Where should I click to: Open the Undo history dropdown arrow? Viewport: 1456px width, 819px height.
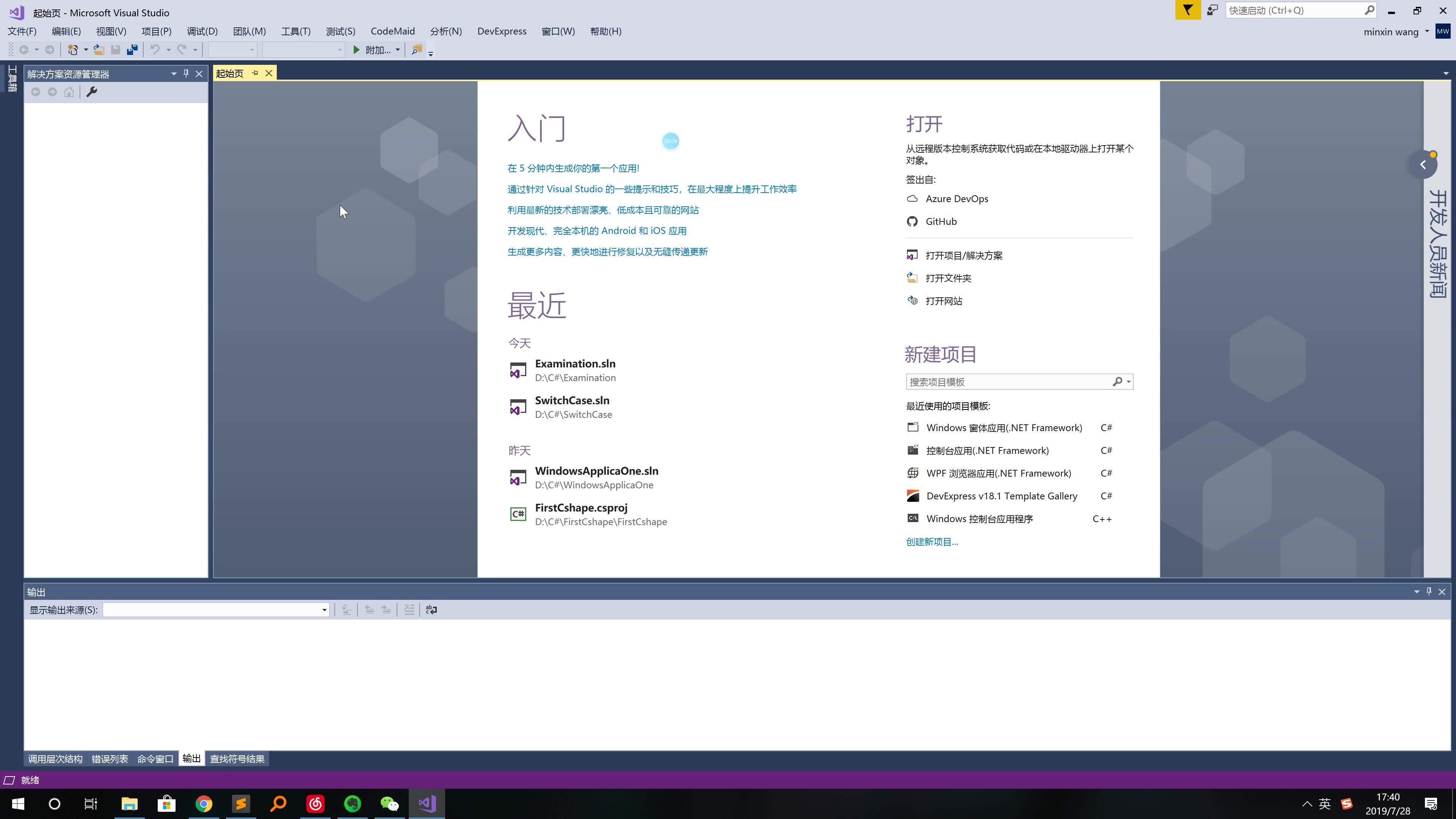(x=168, y=50)
